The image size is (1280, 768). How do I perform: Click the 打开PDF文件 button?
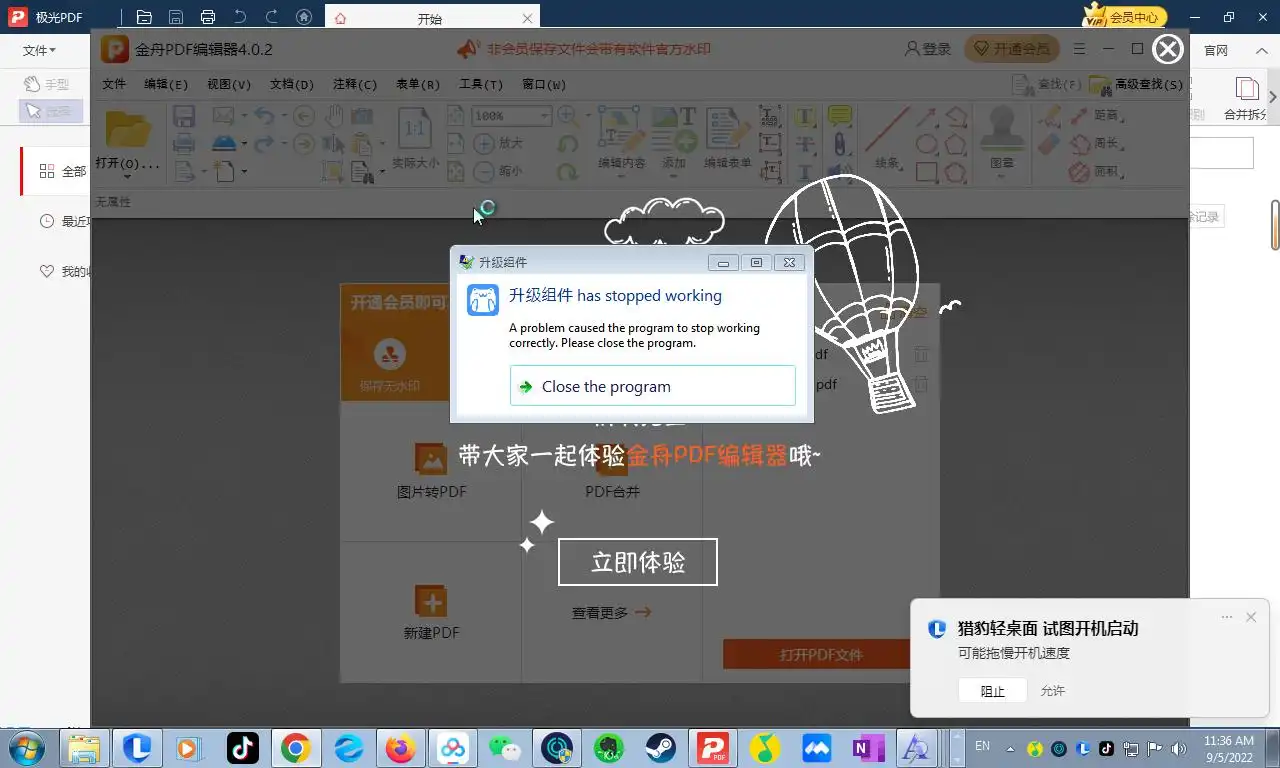(x=820, y=655)
